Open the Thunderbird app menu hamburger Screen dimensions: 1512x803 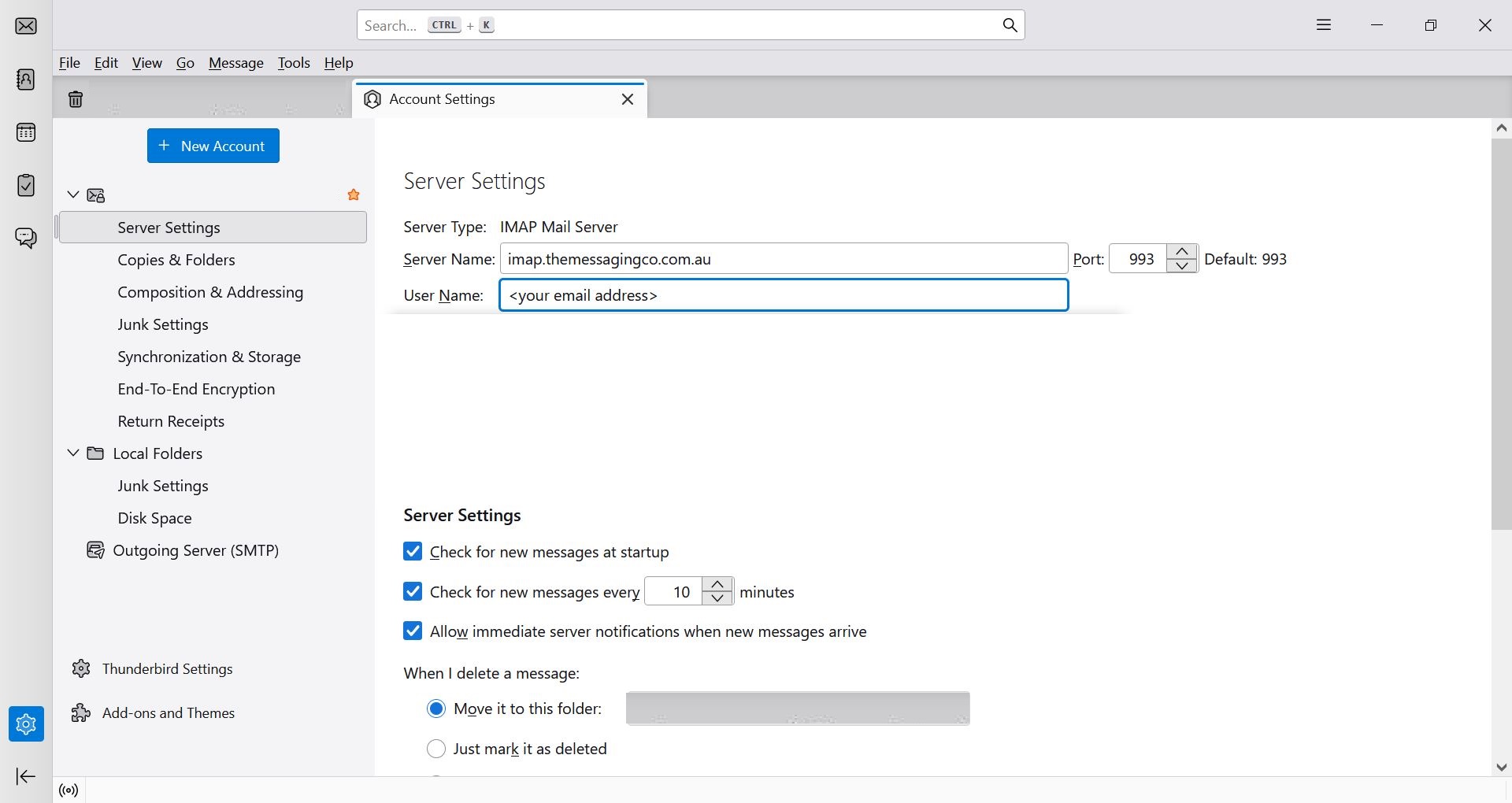(x=1324, y=25)
